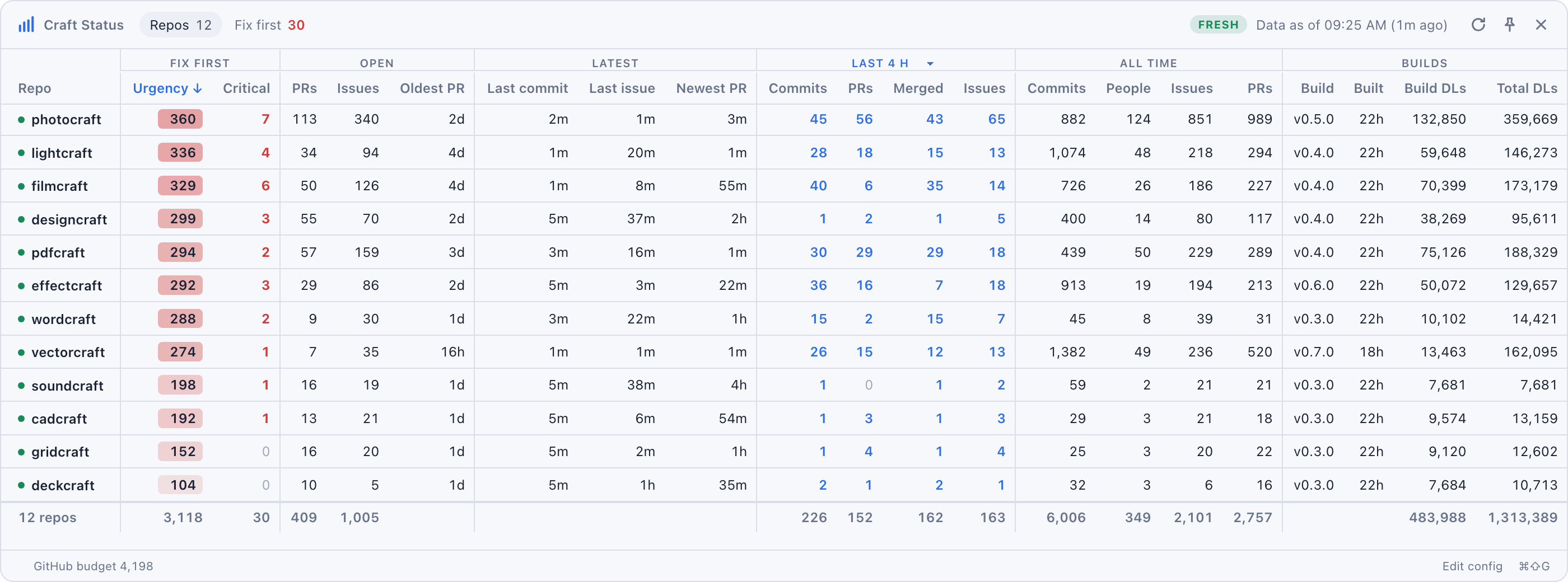Image resolution: width=1568 pixels, height=582 pixels.
Task: Sort by Oldest PR column header
Action: (x=432, y=88)
